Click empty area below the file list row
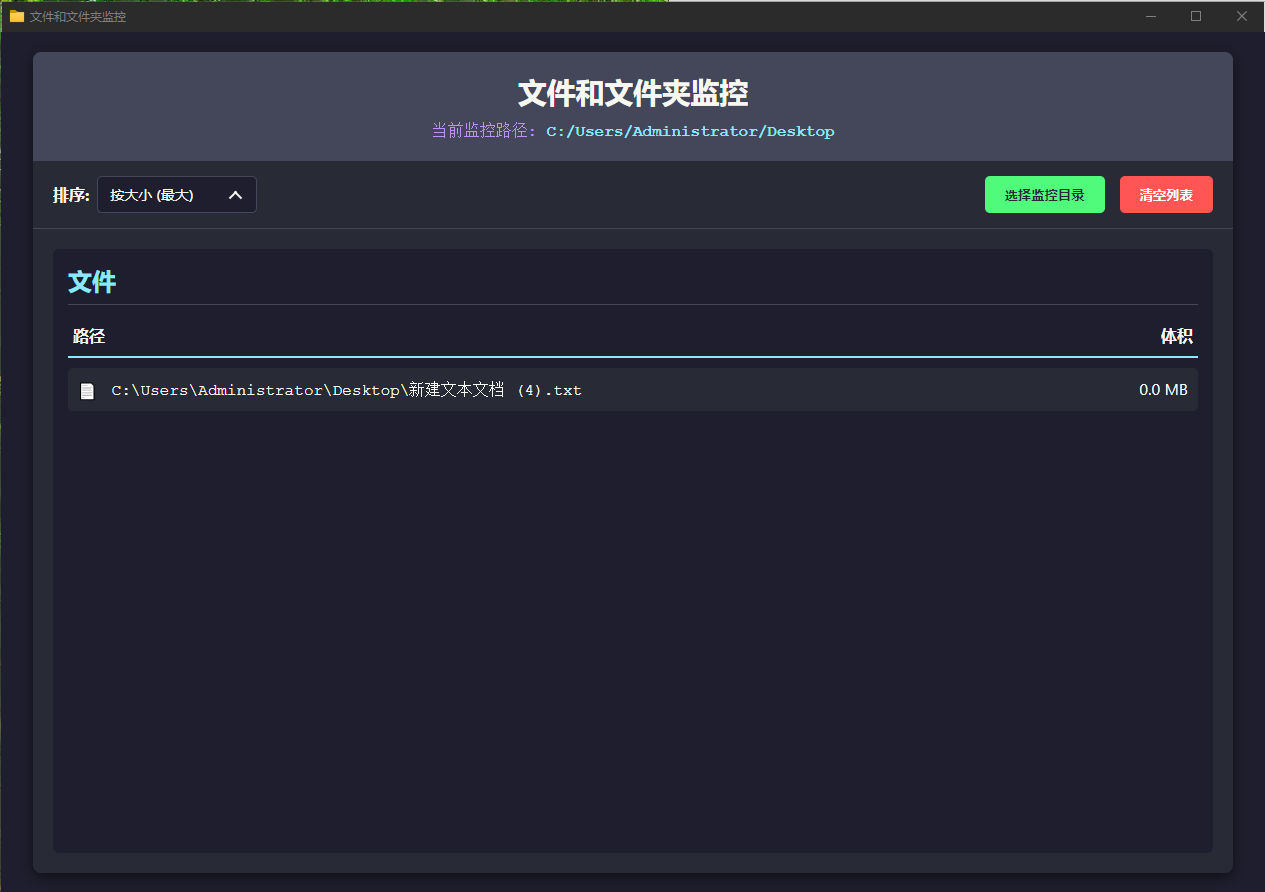 pyautogui.click(x=632, y=620)
